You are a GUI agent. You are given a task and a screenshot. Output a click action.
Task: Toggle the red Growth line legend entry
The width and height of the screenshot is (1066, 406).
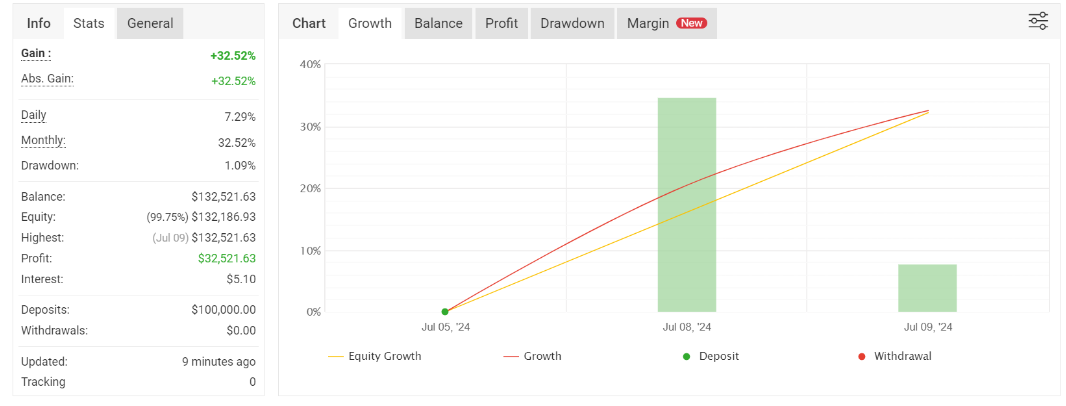click(x=532, y=356)
